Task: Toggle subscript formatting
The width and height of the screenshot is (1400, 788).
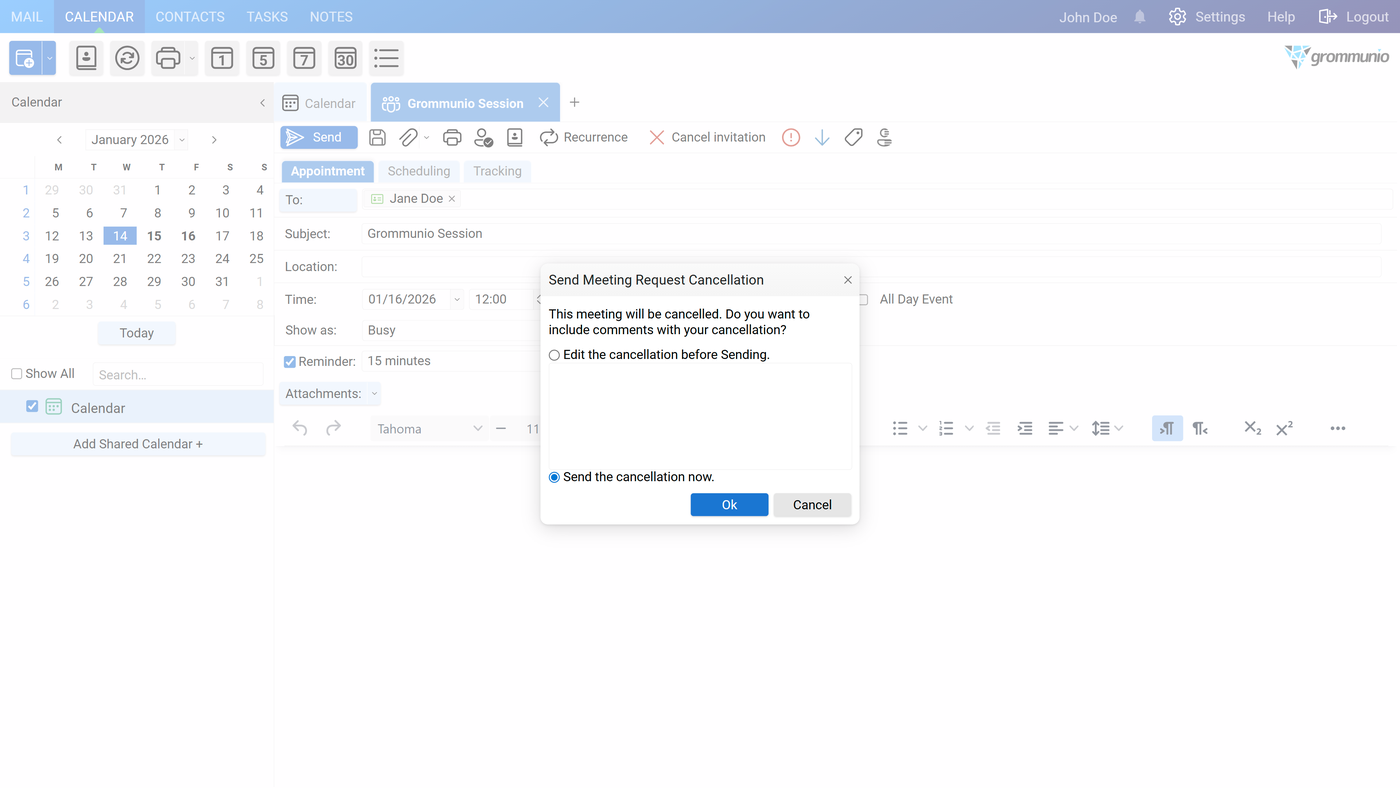Action: point(1252,428)
